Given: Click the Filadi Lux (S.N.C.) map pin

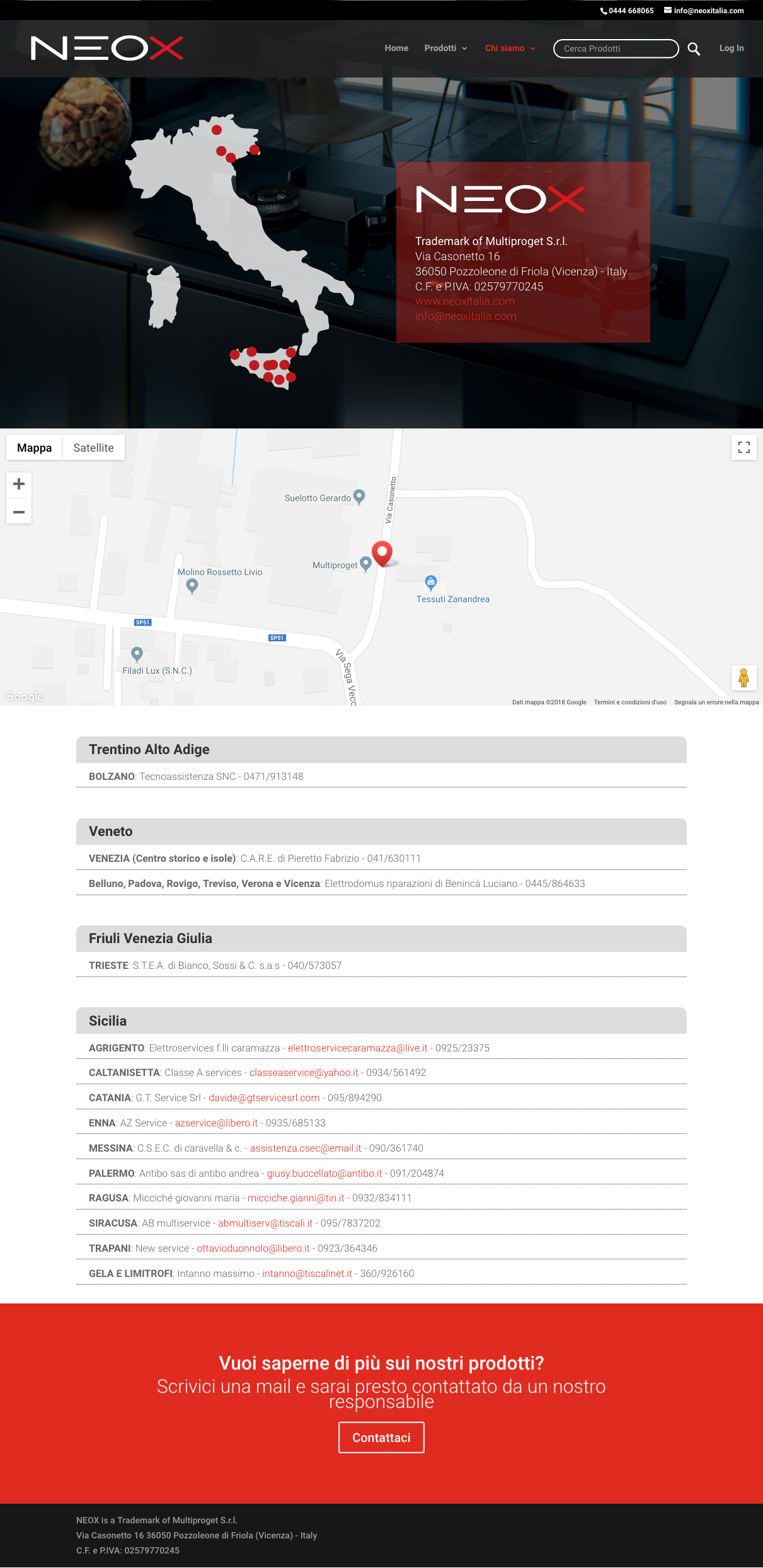Looking at the screenshot, I should click(137, 654).
